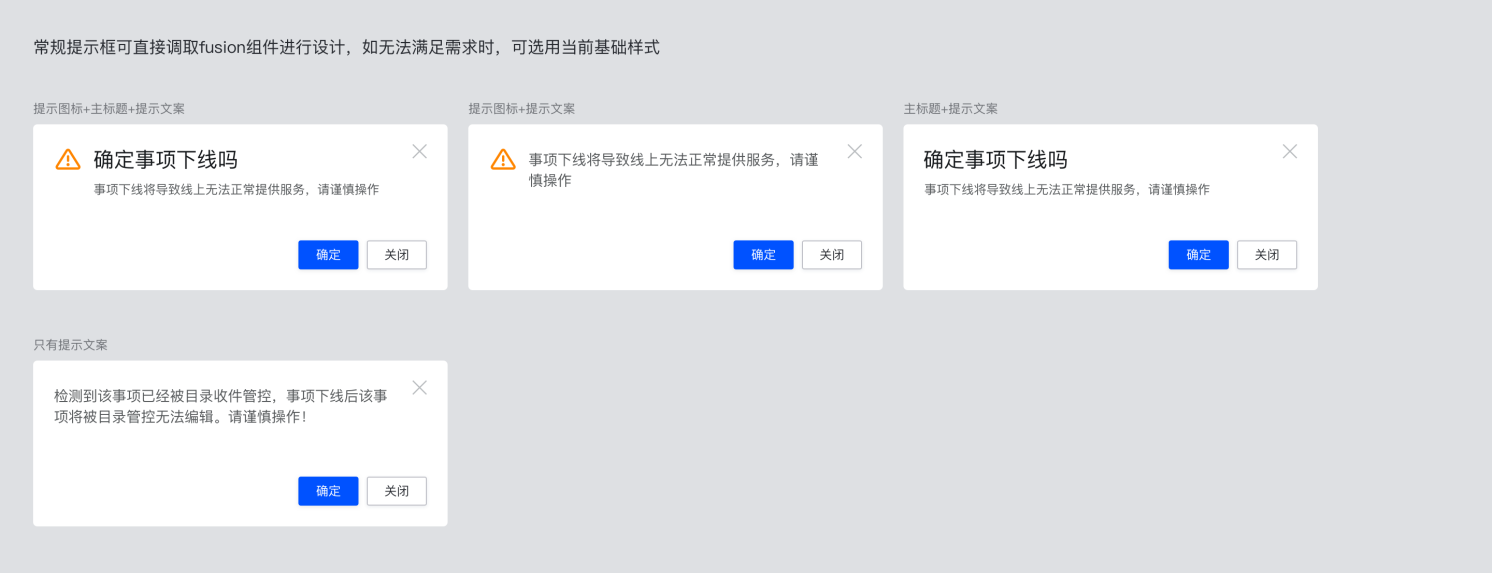This screenshot has width=1492, height=573.
Task: Click 确定 in 提示图标+主标题+提示文案 dialog
Action: (x=328, y=255)
